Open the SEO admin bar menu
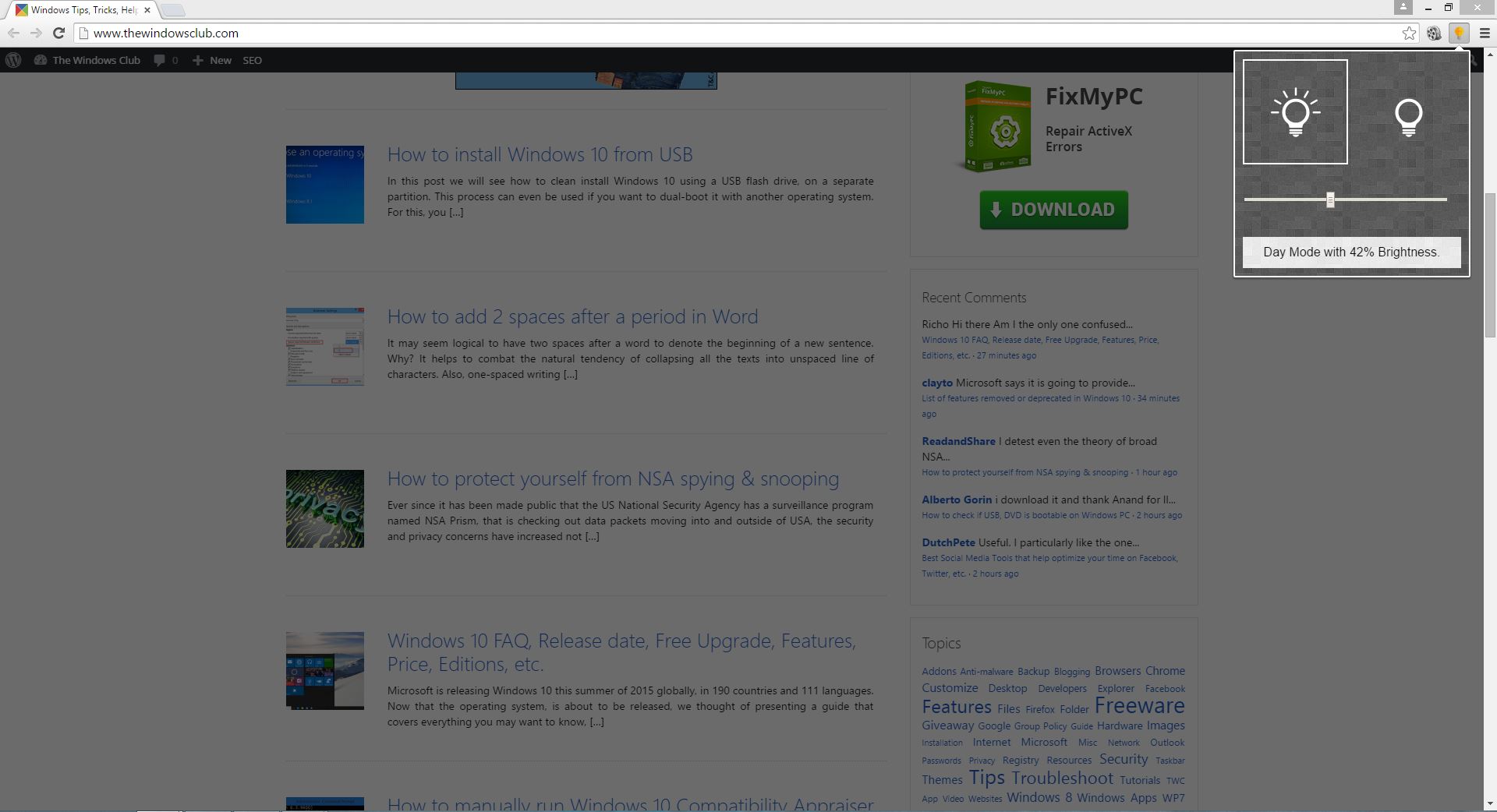 point(252,60)
